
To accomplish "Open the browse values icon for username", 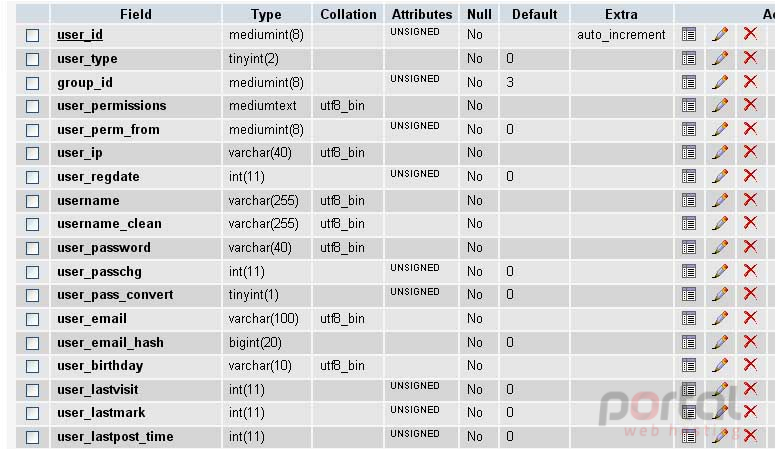I will pos(689,200).
